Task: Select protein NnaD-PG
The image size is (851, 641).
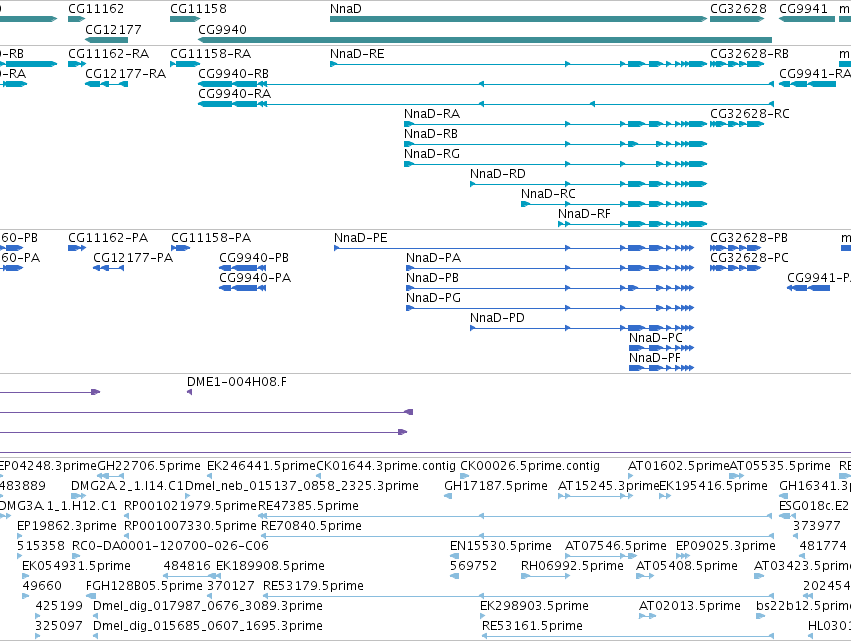Action: (550, 308)
